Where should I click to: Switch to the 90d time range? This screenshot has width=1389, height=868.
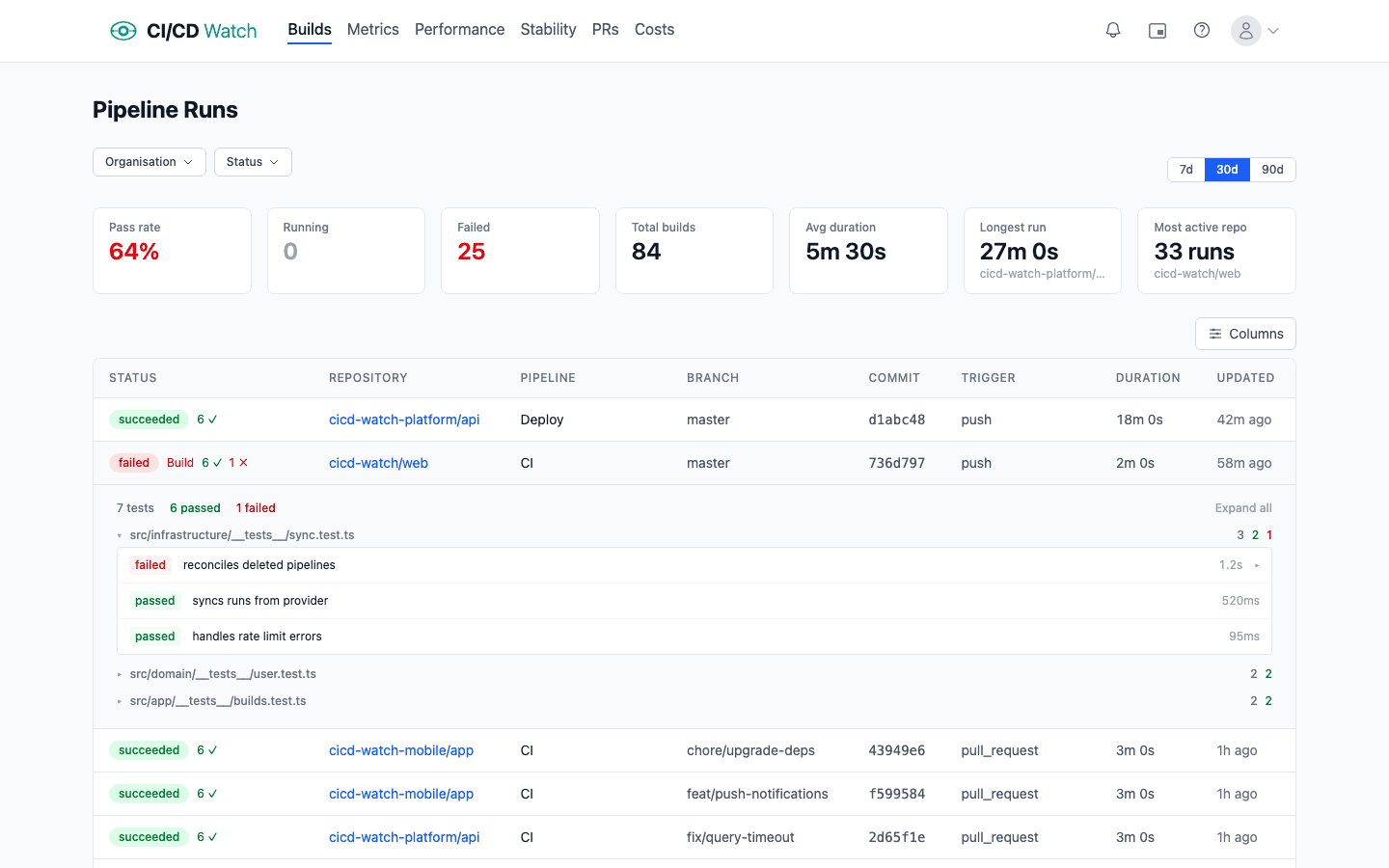coord(1272,170)
